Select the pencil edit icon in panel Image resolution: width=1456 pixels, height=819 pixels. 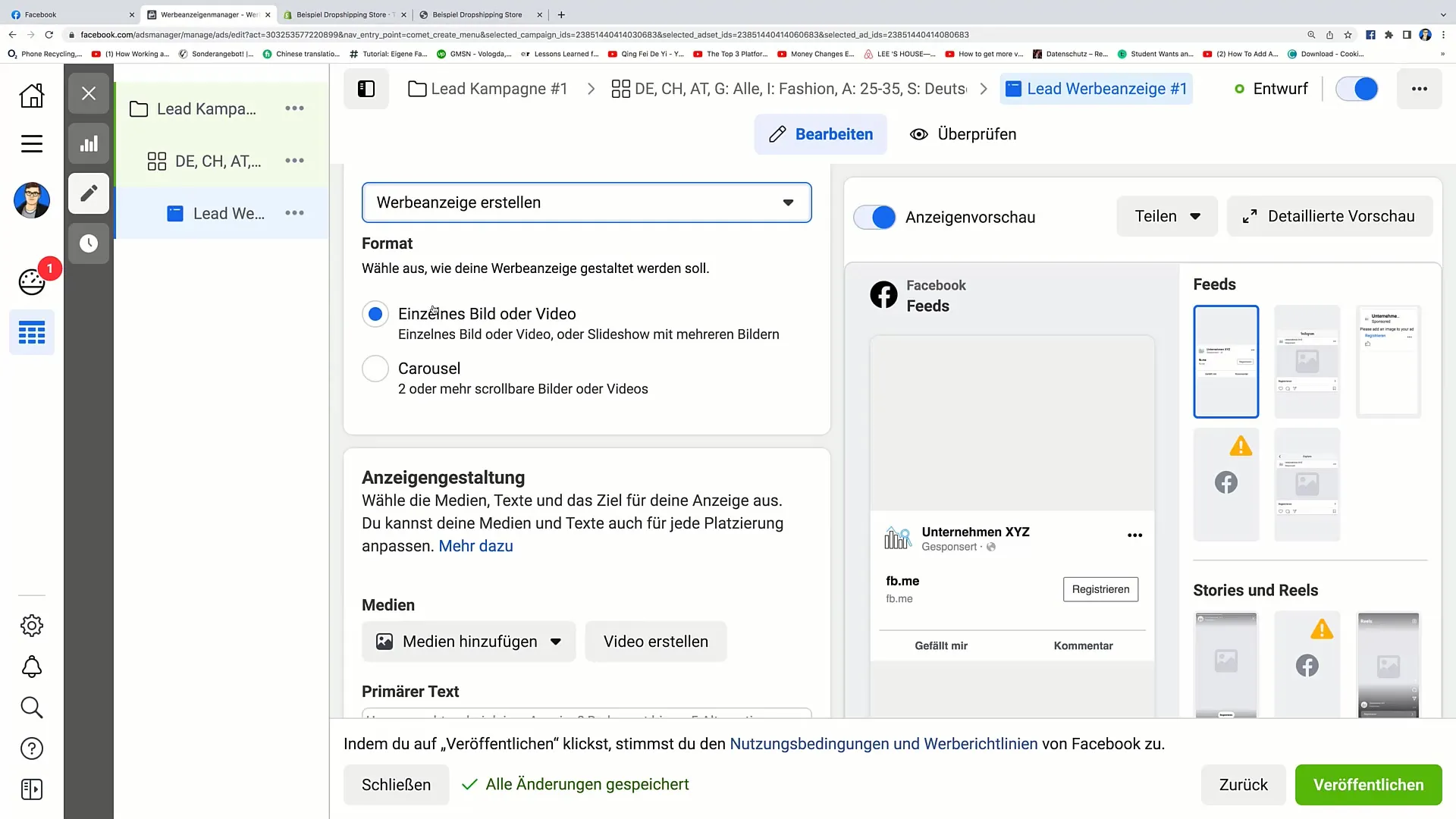click(x=89, y=193)
